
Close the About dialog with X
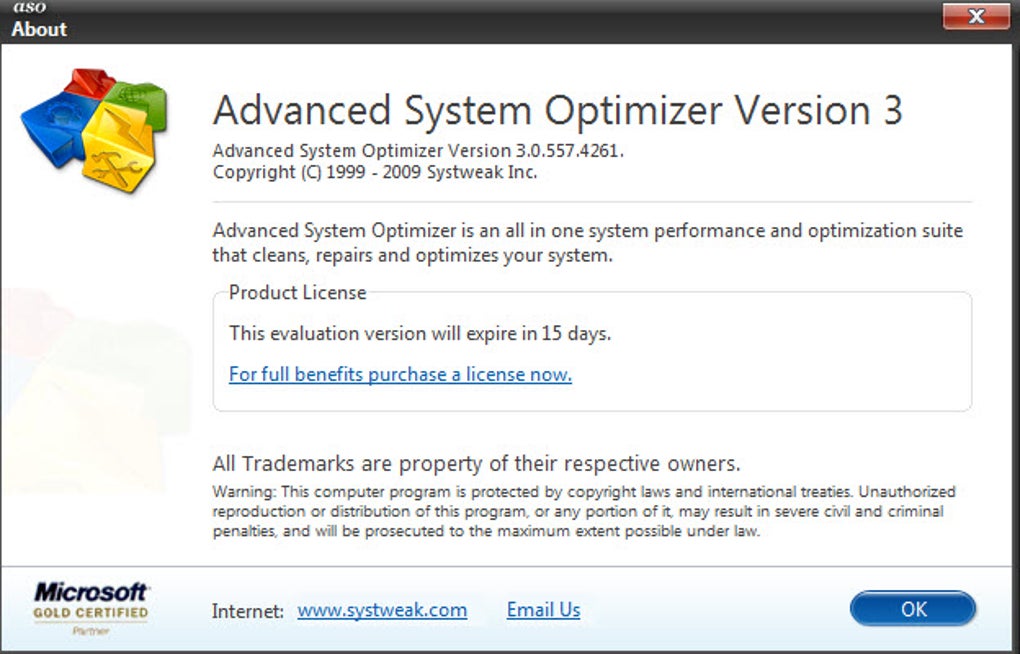(x=976, y=16)
